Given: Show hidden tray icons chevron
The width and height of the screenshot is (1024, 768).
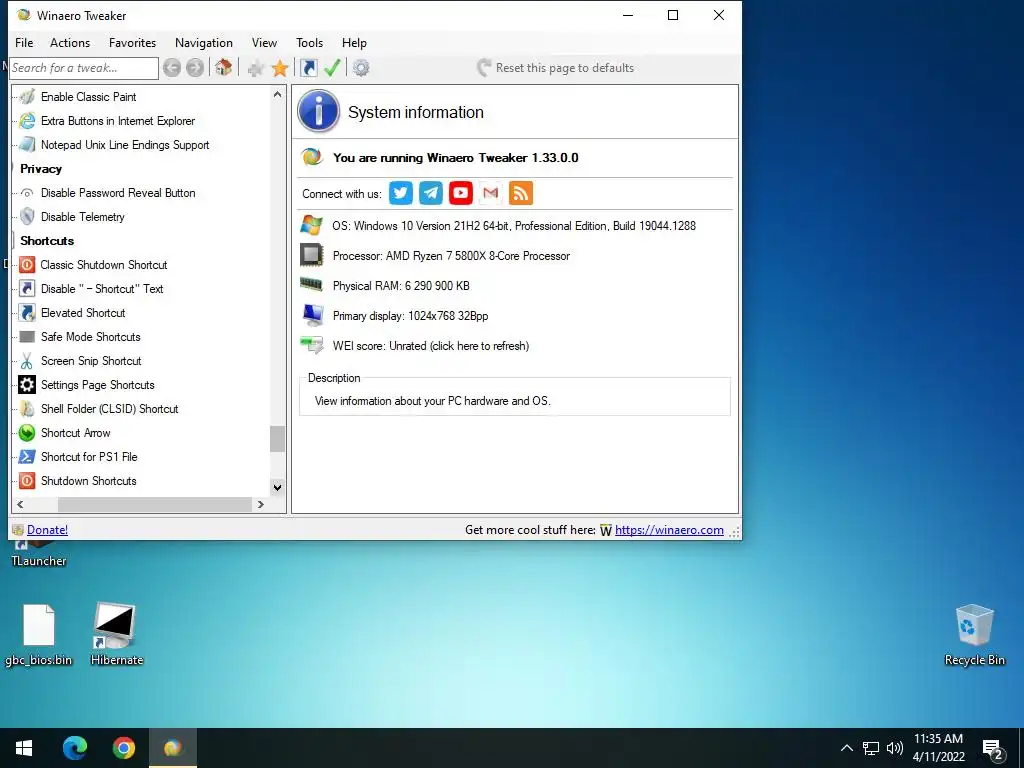Looking at the screenshot, I should [x=846, y=748].
